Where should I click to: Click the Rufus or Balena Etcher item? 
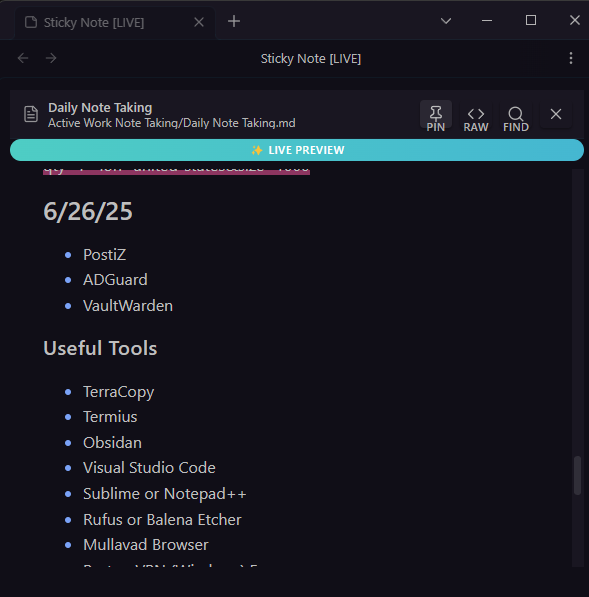click(x=162, y=520)
